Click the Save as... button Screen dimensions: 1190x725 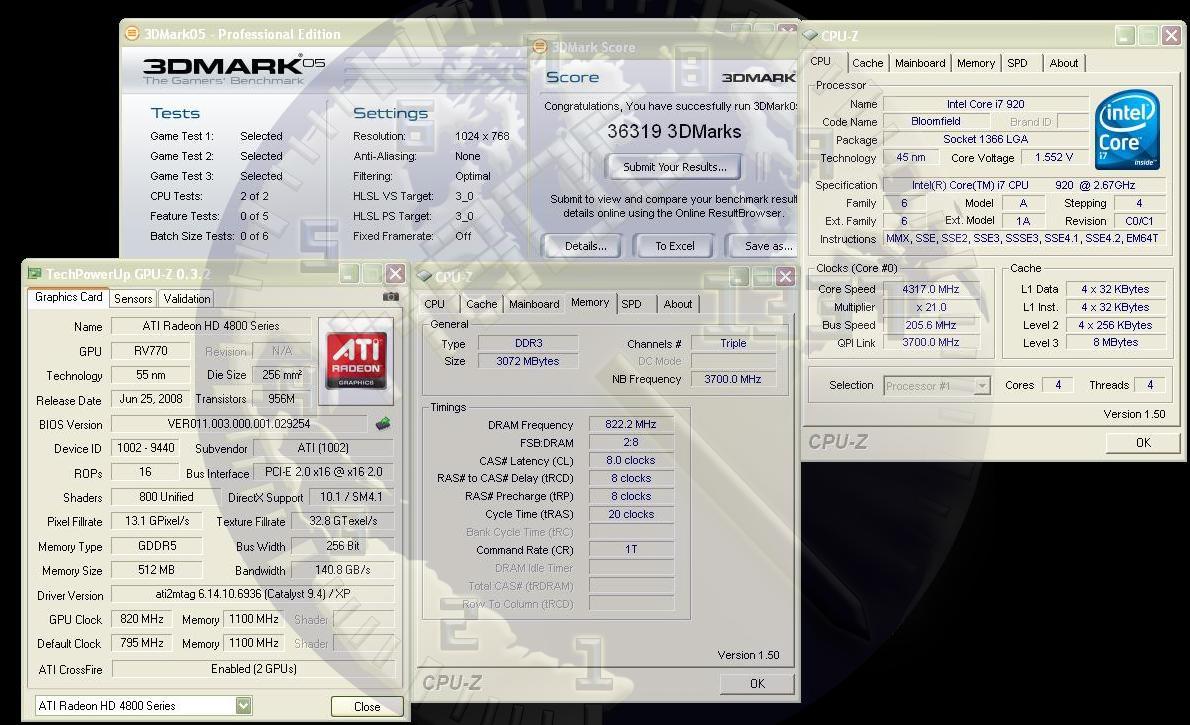click(763, 246)
